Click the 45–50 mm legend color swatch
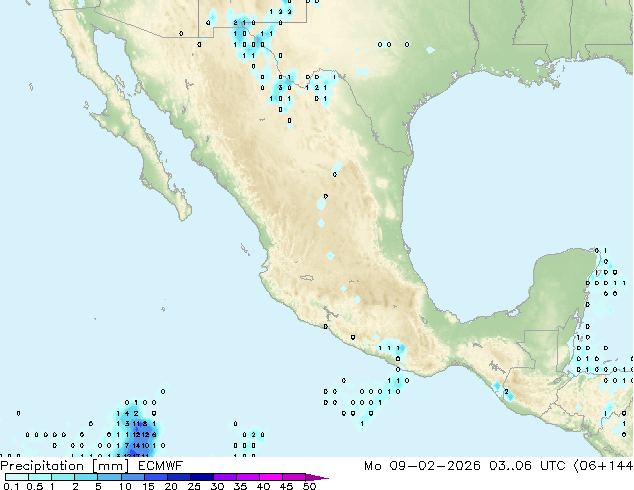Image resolution: width=634 pixels, height=490 pixels. coord(294,477)
